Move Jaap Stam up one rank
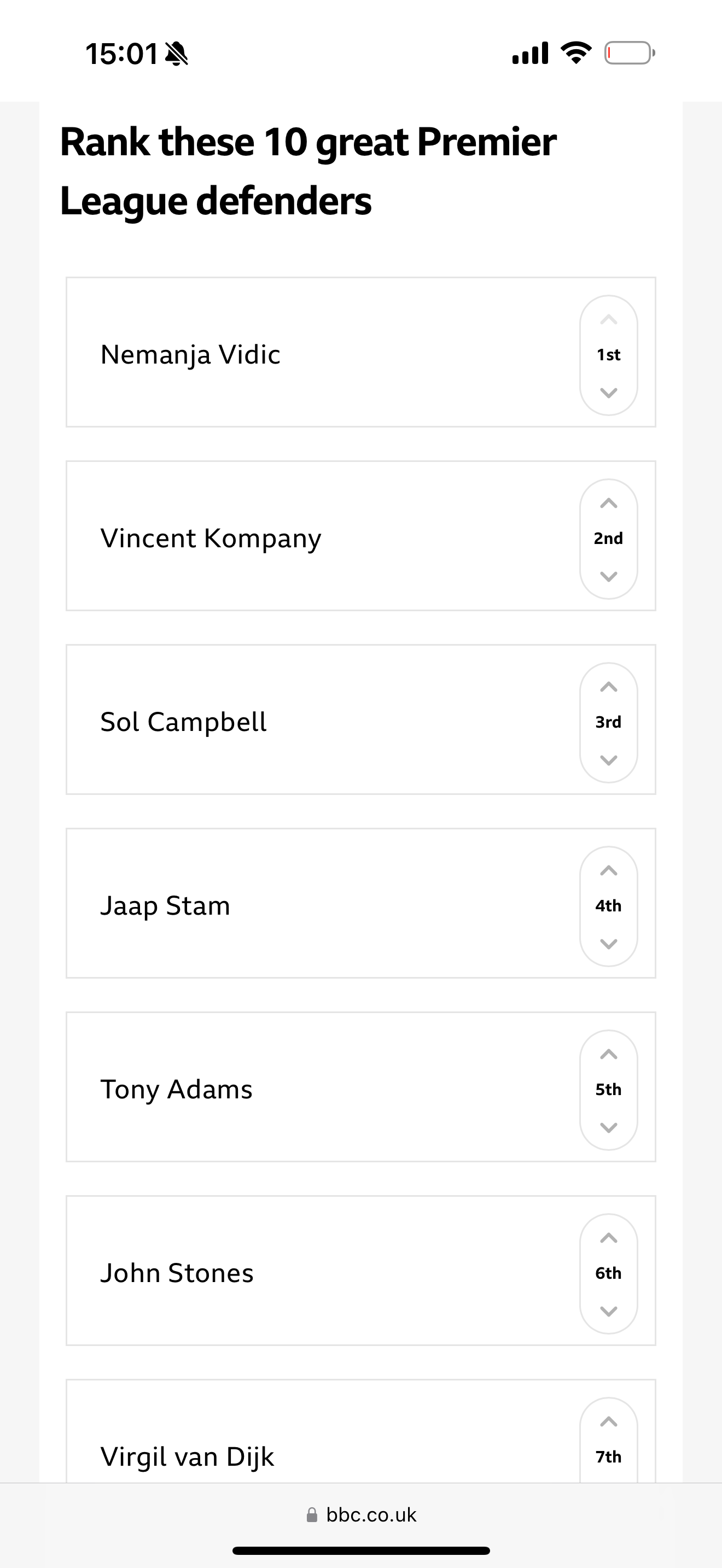This screenshot has width=722, height=1568. 608,871
